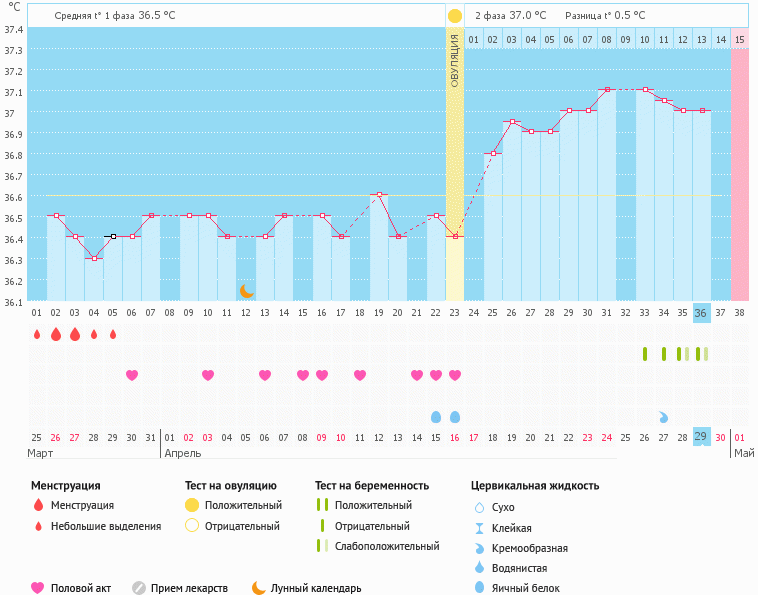Select the Отрицательный ovulation test empty circle

click(192, 526)
